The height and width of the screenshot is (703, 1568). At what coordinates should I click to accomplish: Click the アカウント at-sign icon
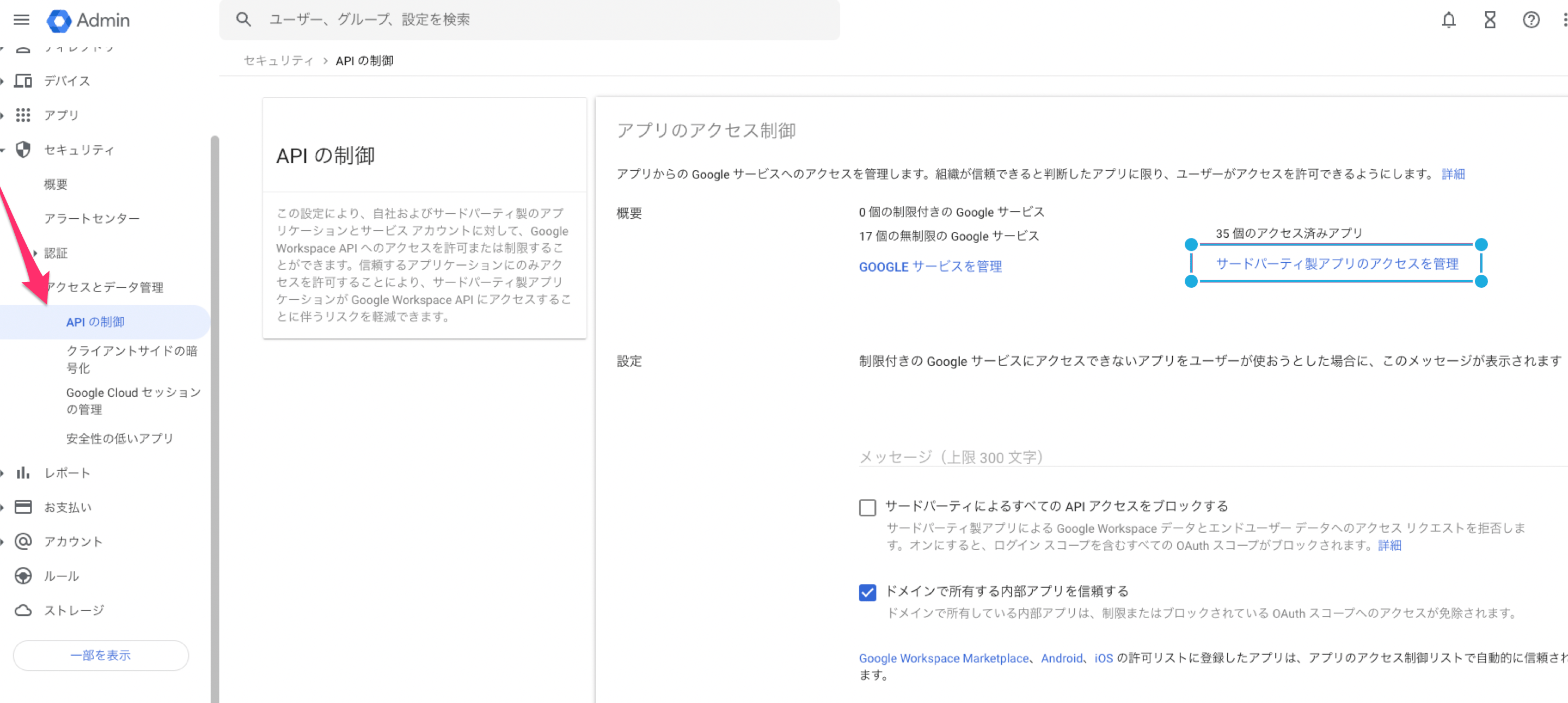[x=23, y=541]
